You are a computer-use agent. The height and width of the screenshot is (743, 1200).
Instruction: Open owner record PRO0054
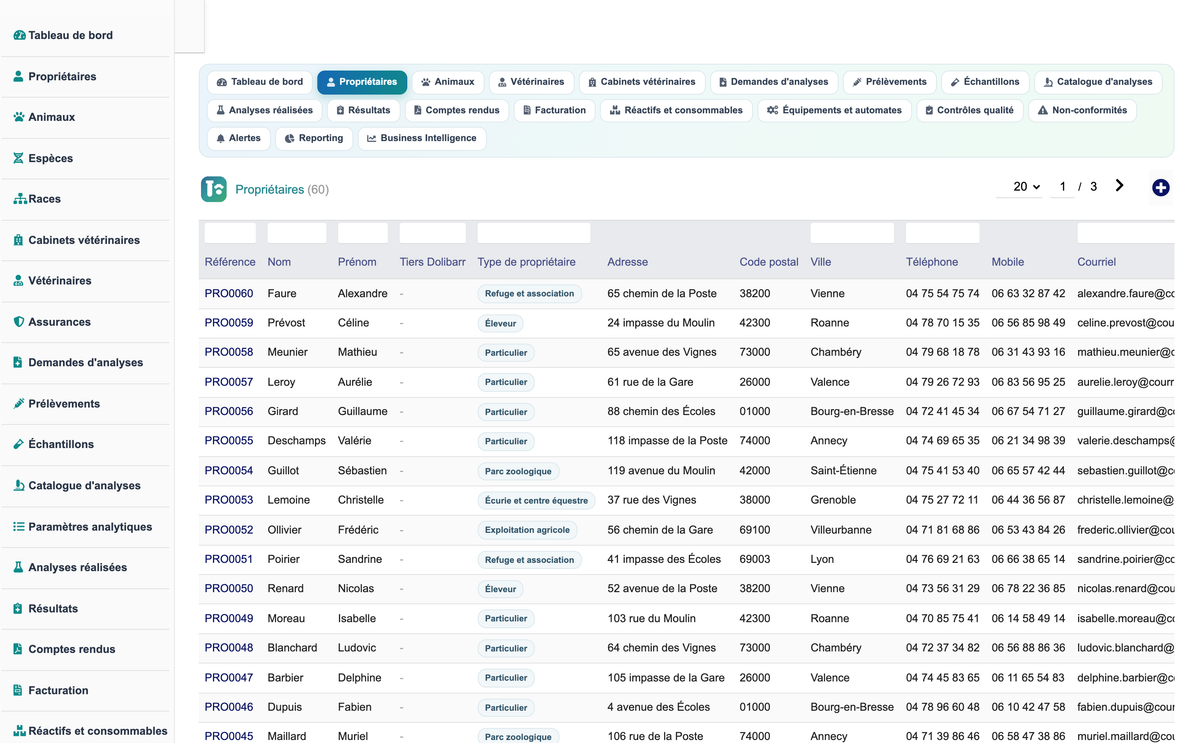pos(229,471)
